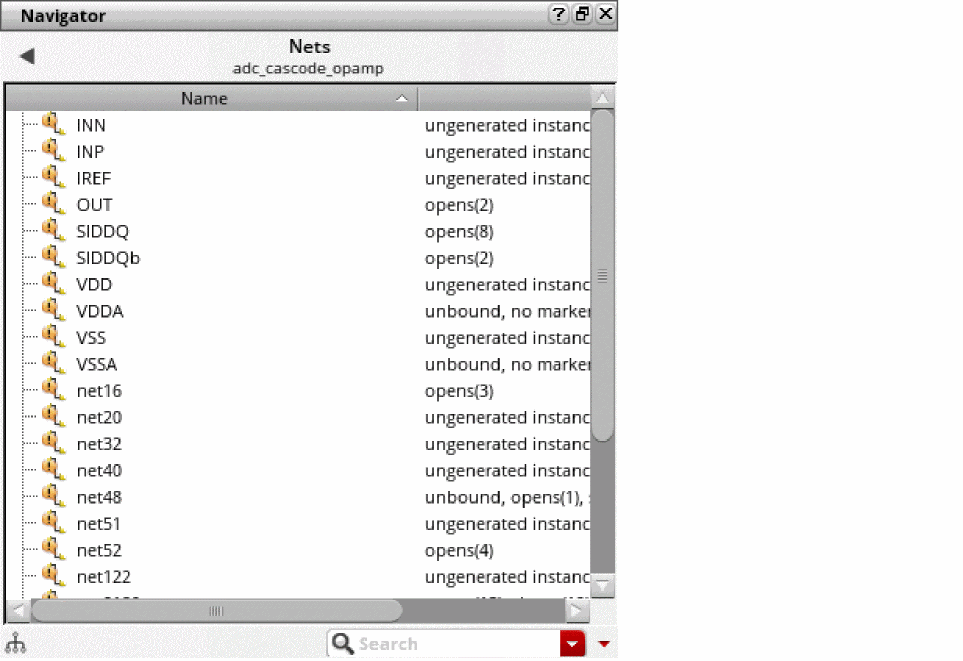This screenshot has width=963, height=661.
Task: Click the net20 net icon
Action: [53, 416]
